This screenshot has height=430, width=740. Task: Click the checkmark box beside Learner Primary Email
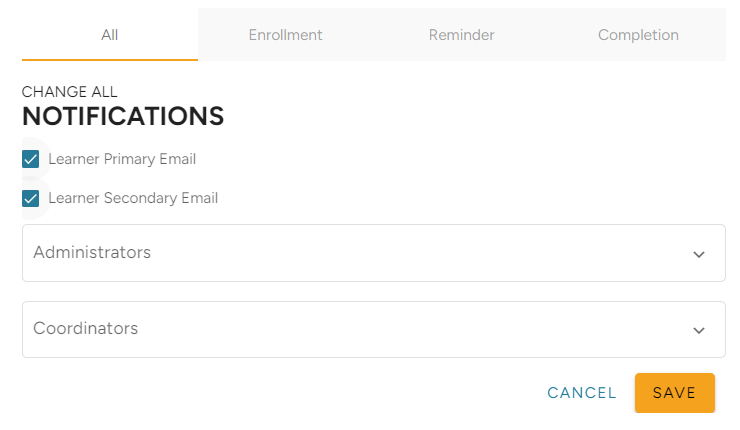[x=31, y=159]
